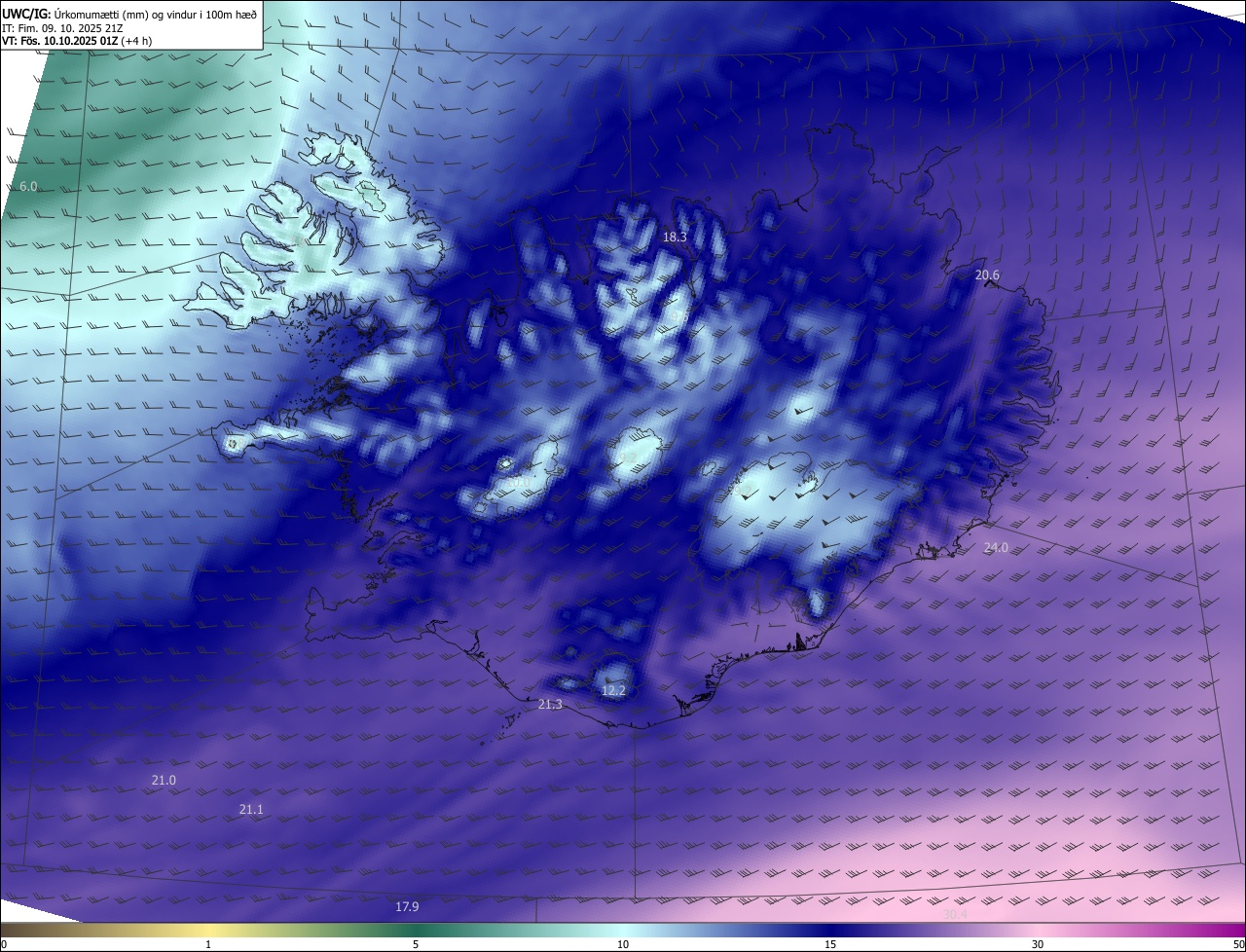Click the 'UWC/IG: Úrkomumætti (mm)' title line
Image resolution: width=1246 pixels, height=952 pixels.
(x=129, y=14)
